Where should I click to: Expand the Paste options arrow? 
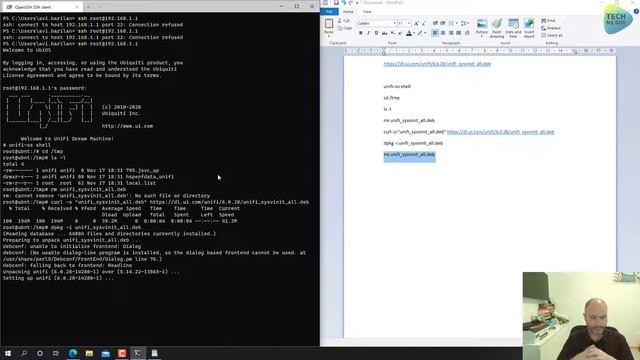(x=329, y=35)
